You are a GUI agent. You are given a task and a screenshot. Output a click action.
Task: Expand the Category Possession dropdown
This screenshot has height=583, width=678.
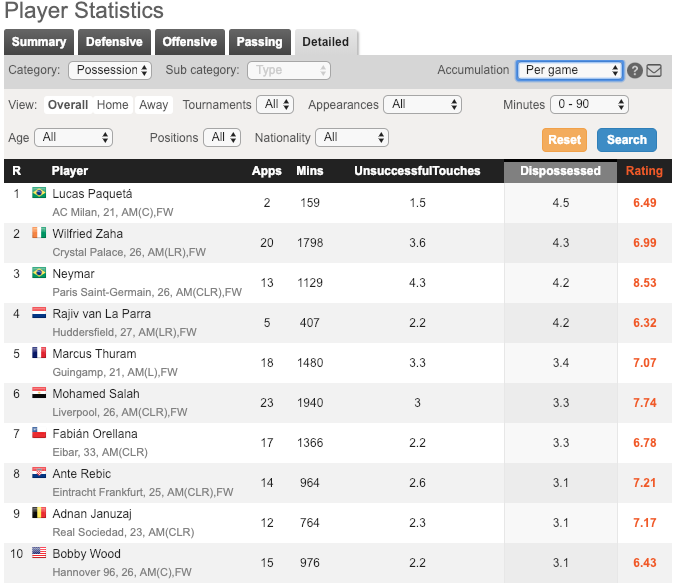coord(110,70)
